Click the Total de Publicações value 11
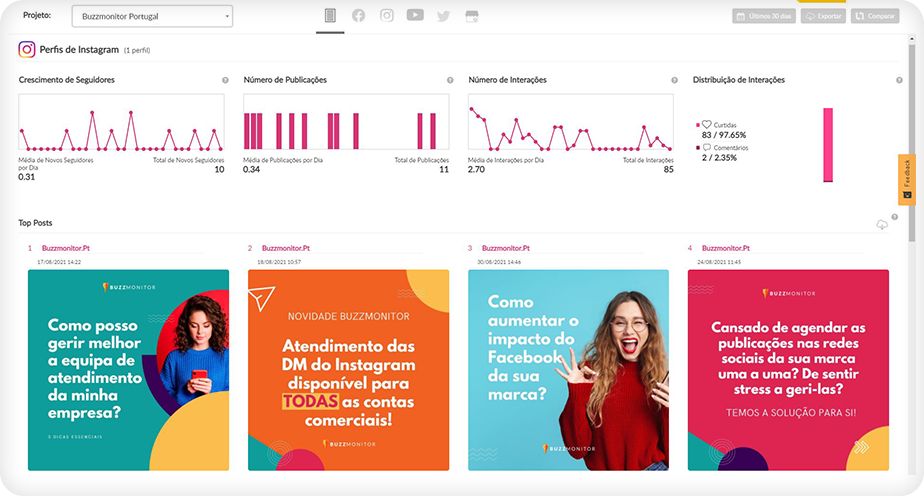This screenshot has height=496, width=924. point(444,170)
